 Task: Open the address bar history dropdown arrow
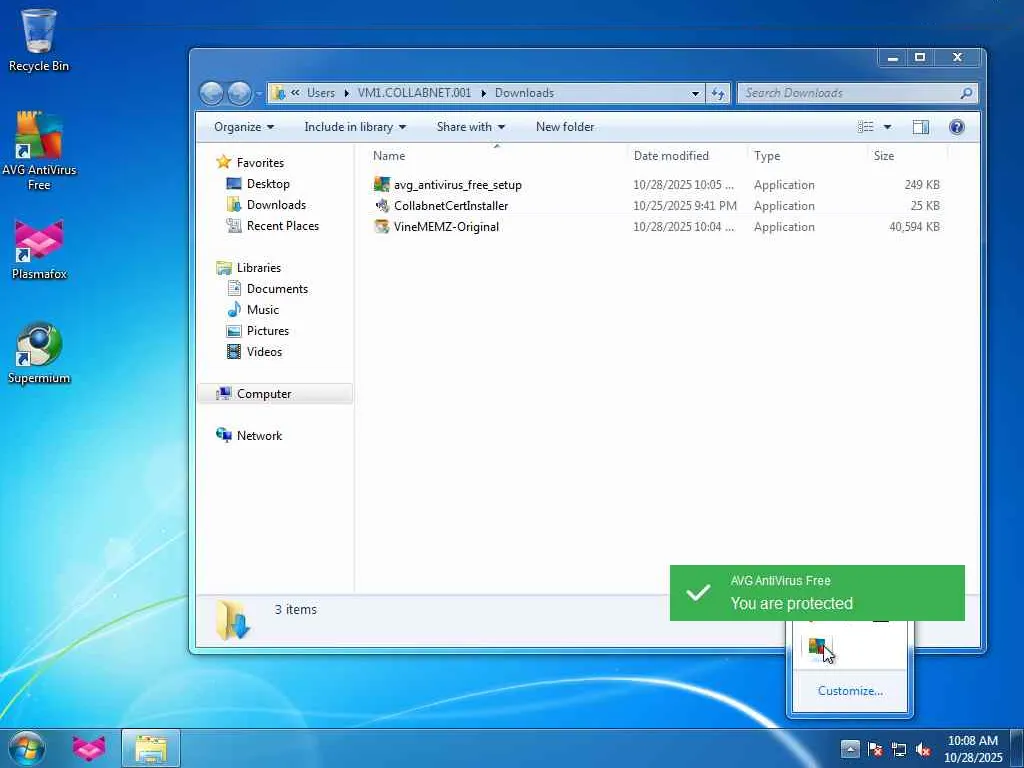point(696,93)
